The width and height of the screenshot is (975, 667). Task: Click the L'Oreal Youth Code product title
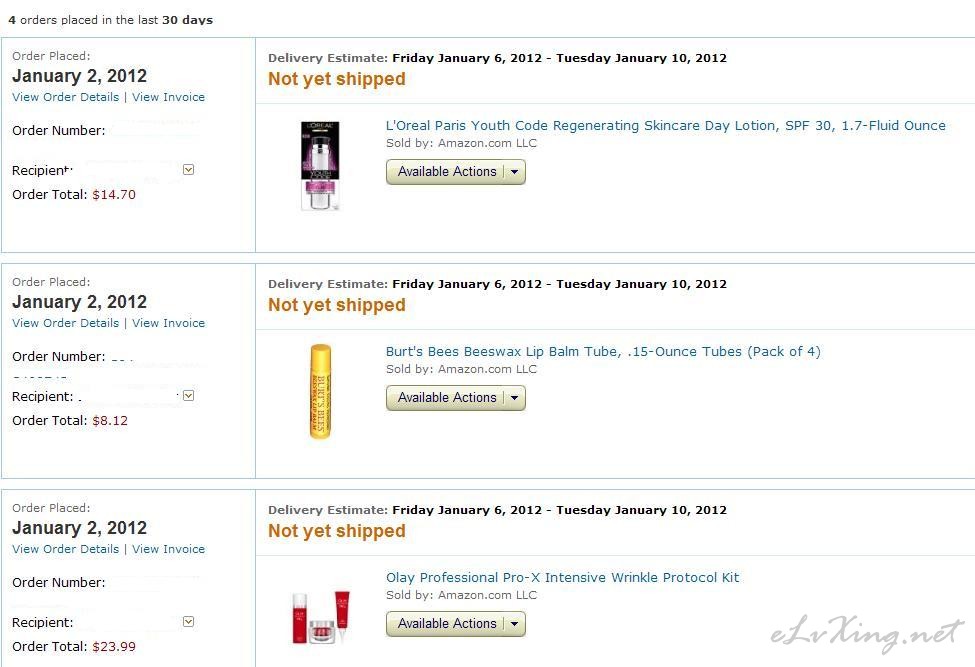coord(665,126)
